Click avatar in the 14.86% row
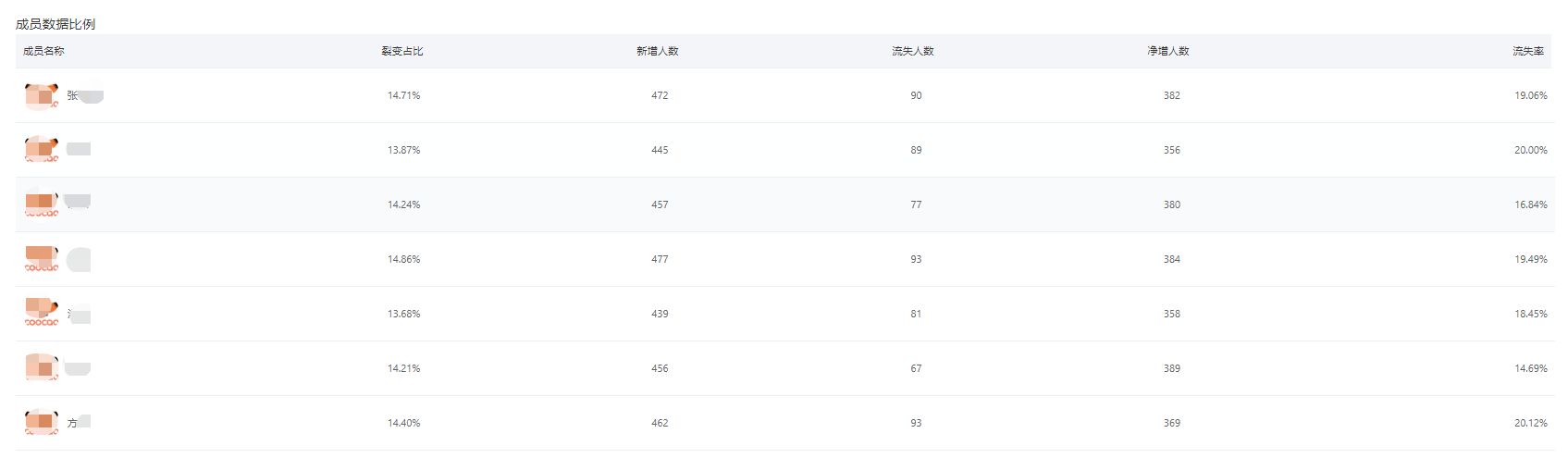 (x=42, y=258)
